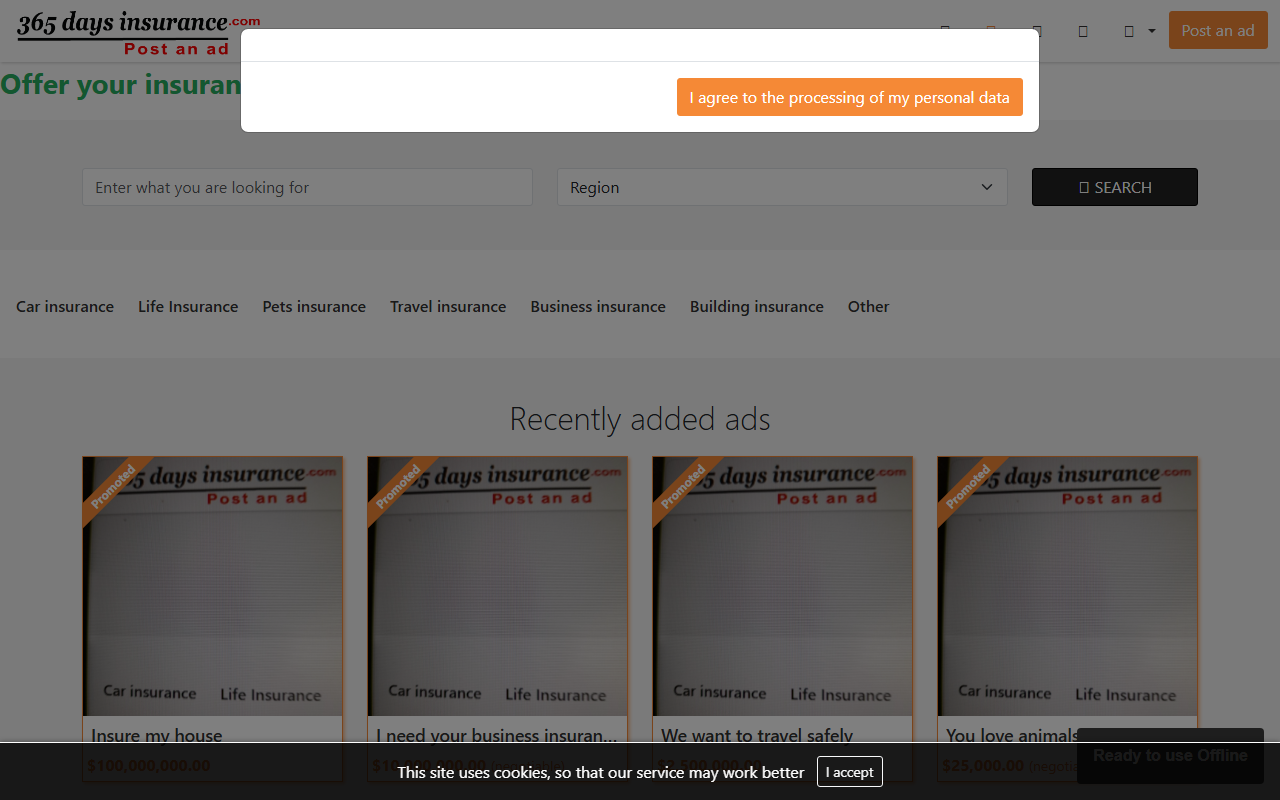Screen dimensions: 1280x800
Task: Open the Business insurance category
Action: 598,307
